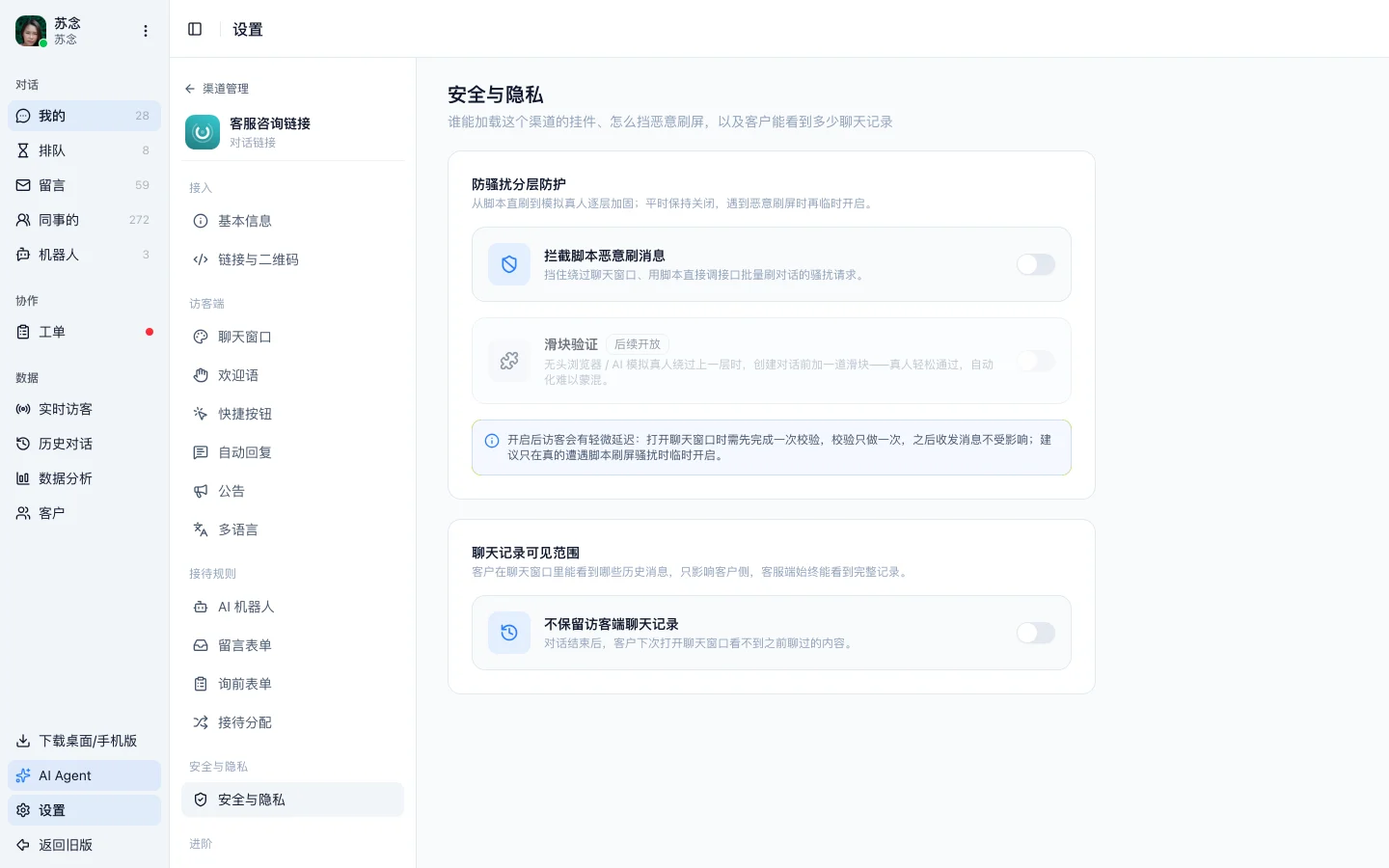Click the info icon in the notice banner
Screen dimensions: 1389x868
[x=492, y=441]
